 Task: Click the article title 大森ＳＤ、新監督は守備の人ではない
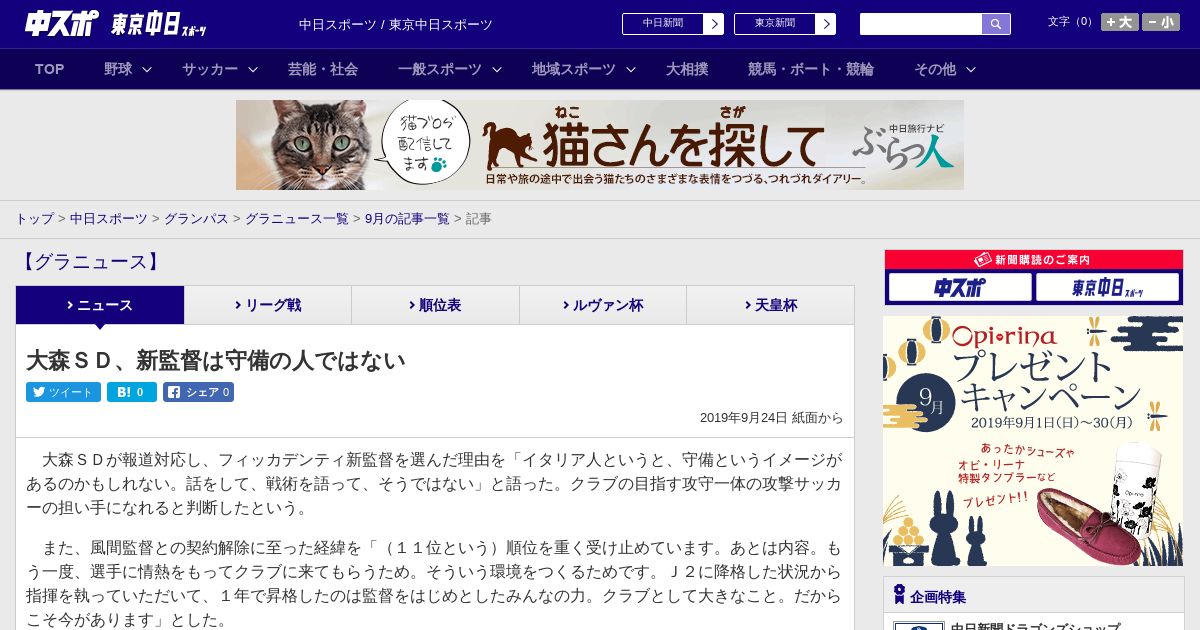pyautogui.click(x=216, y=360)
